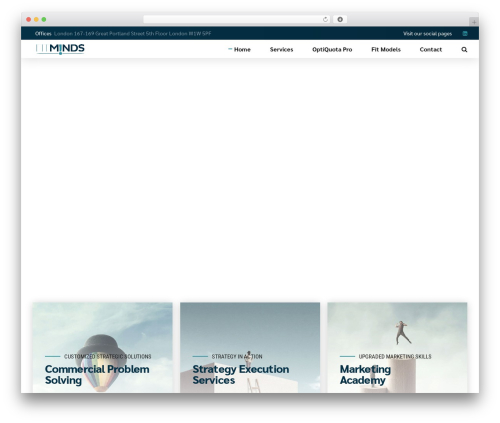
Task: Click the browser download button icon
Action: (x=340, y=19)
